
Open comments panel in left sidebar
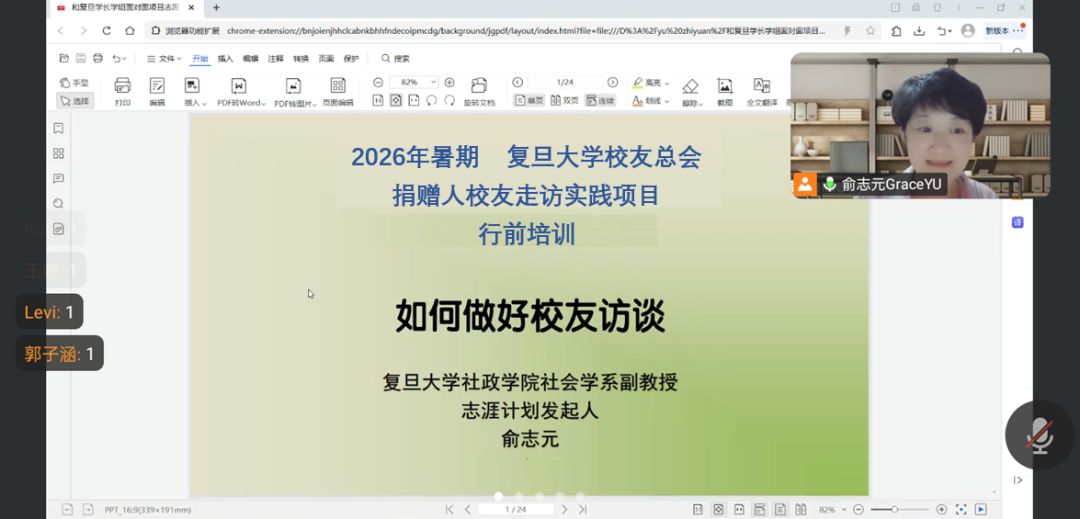point(59,178)
